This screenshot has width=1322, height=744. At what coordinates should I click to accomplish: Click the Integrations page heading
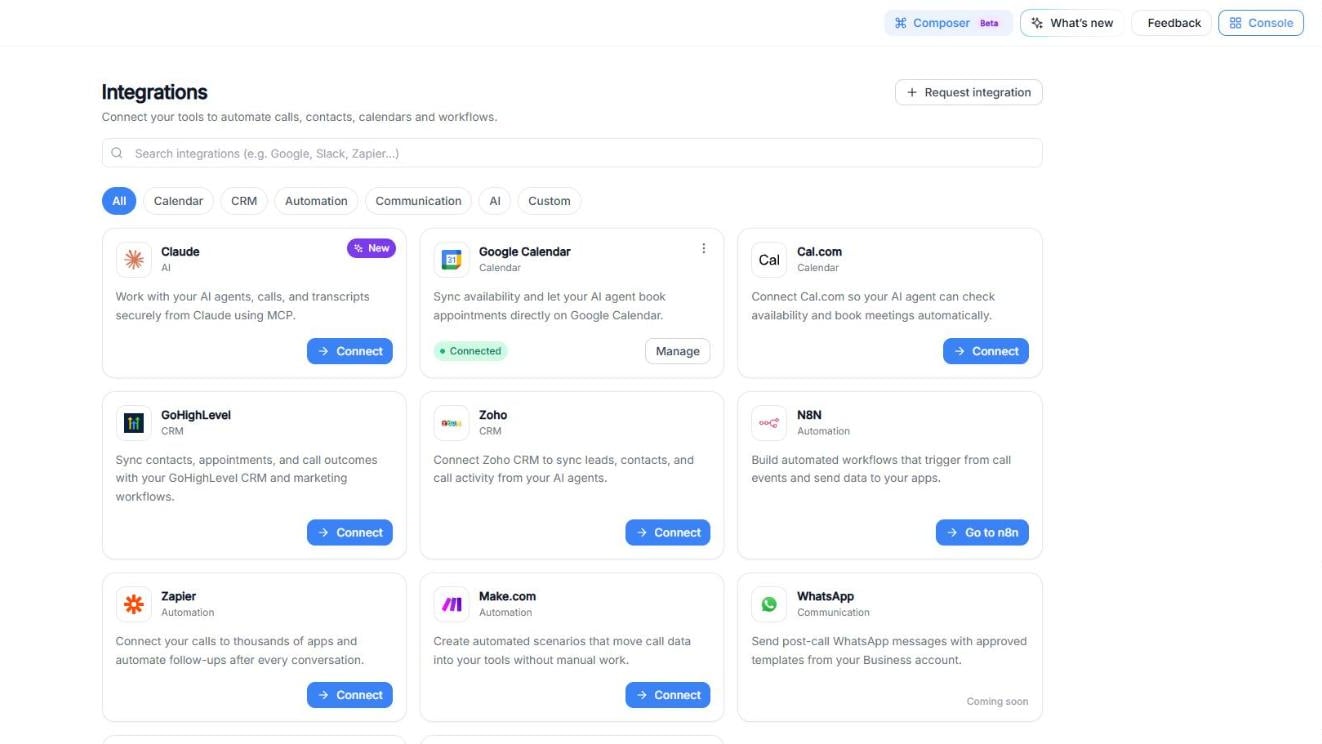[155, 92]
